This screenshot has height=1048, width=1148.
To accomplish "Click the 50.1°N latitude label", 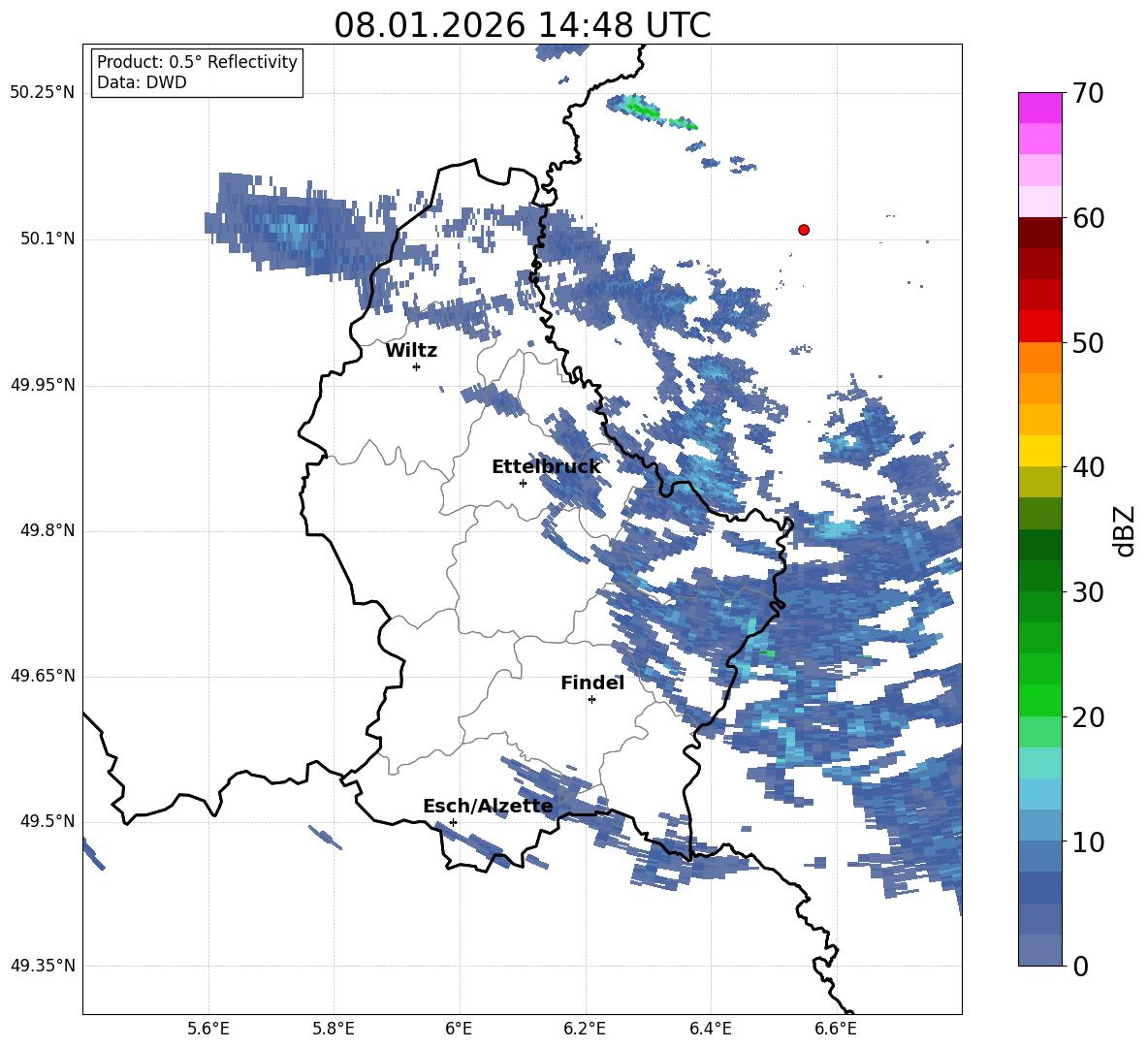I will tap(48, 239).
